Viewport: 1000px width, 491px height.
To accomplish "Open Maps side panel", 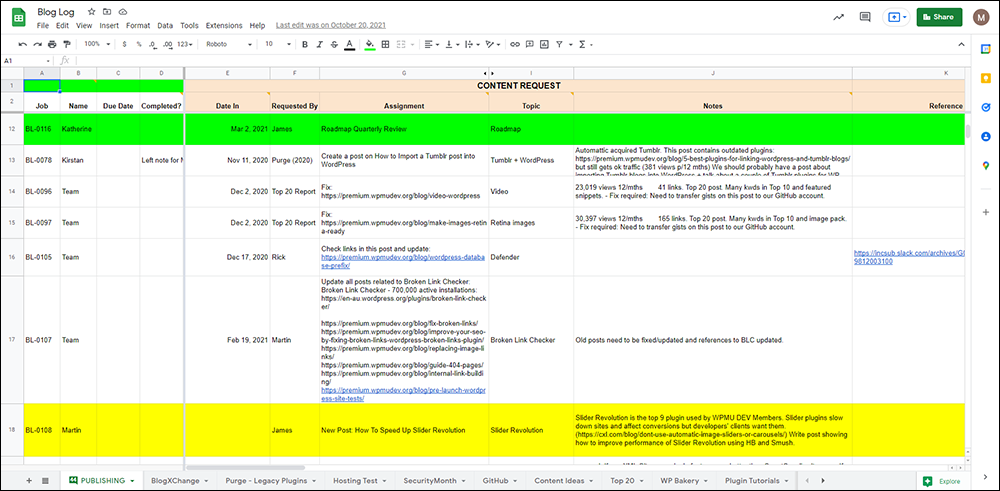I will tap(985, 166).
